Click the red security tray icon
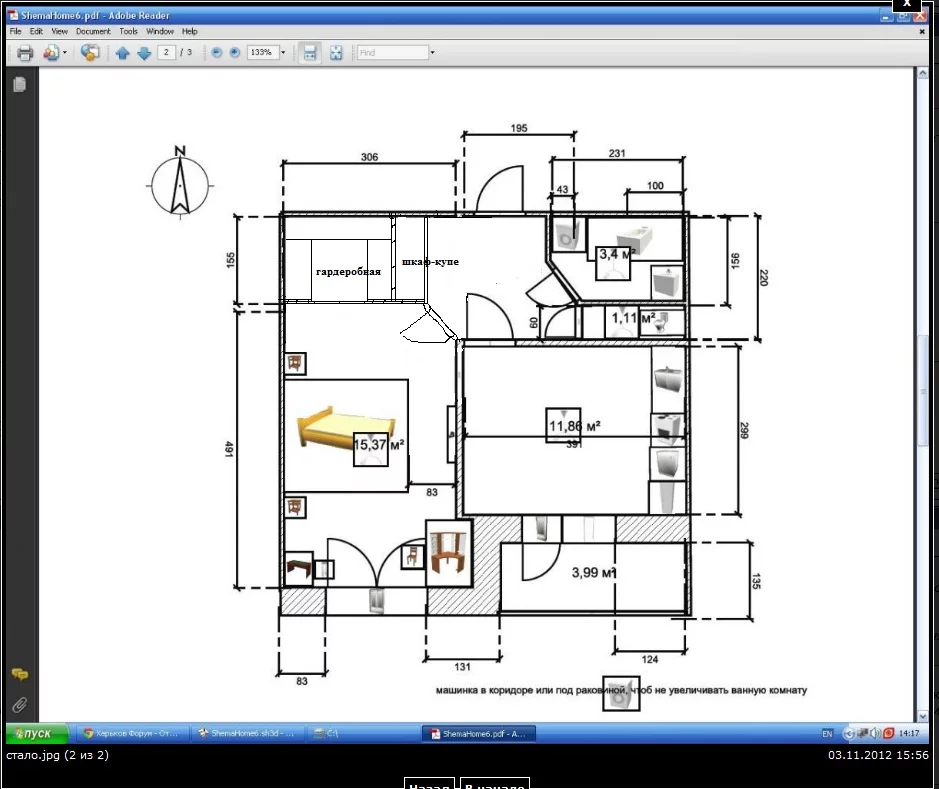Image resolution: width=939 pixels, height=789 pixels. 889,733
